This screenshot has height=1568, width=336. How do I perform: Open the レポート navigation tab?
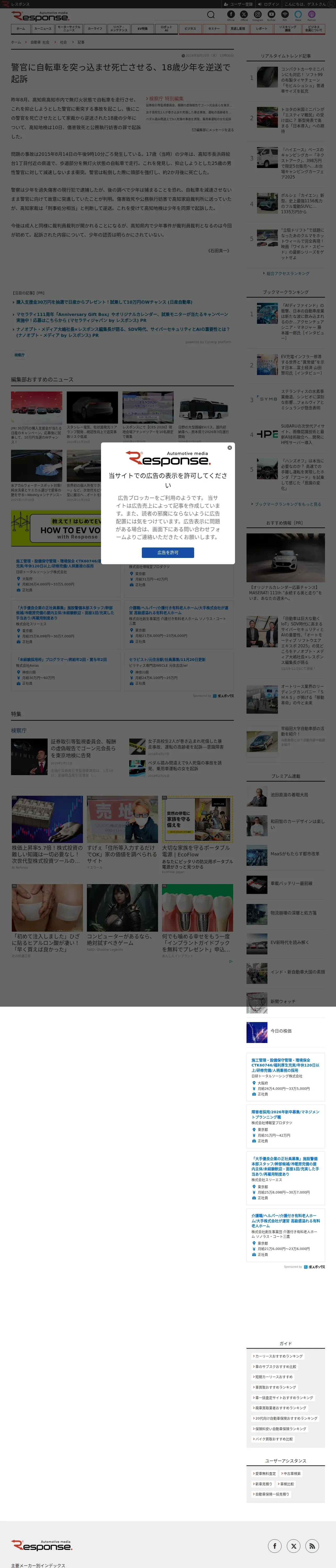(262, 28)
